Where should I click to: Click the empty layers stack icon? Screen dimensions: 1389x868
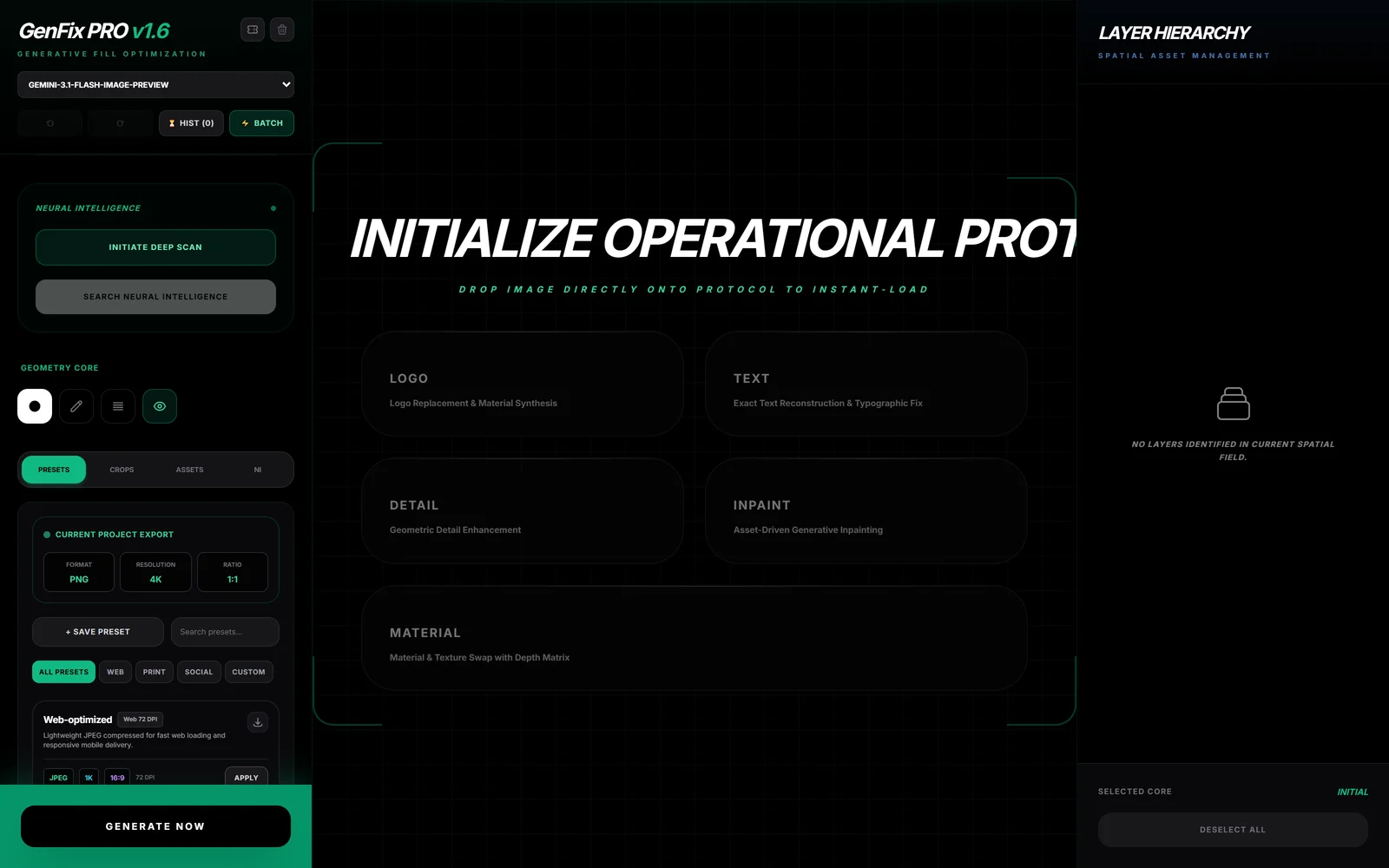(1233, 404)
